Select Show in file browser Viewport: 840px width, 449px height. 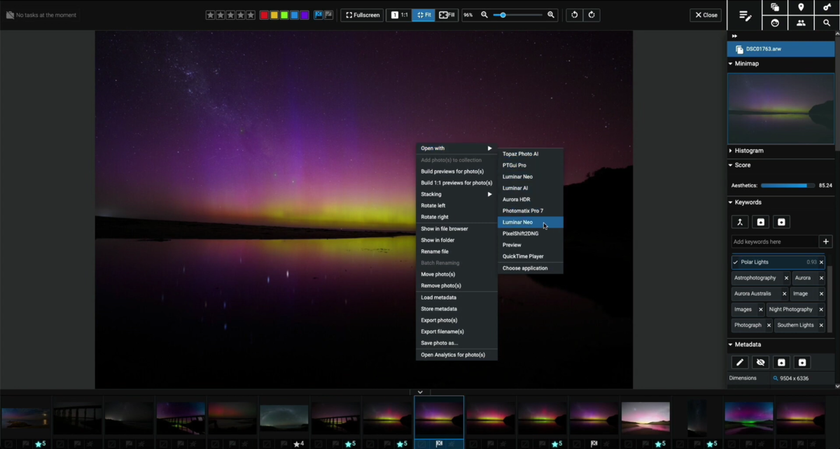click(x=456, y=229)
